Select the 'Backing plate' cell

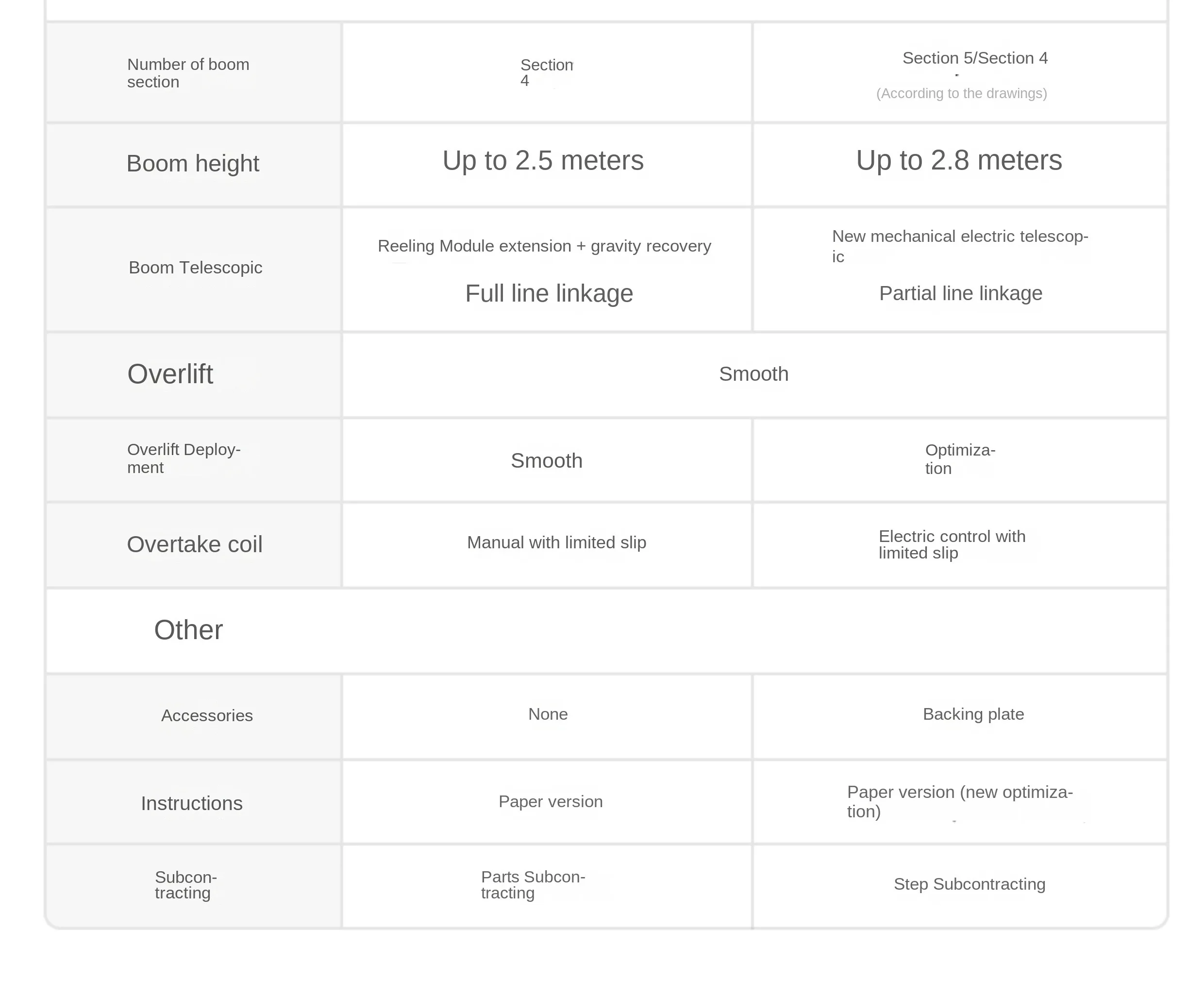[973, 714]
